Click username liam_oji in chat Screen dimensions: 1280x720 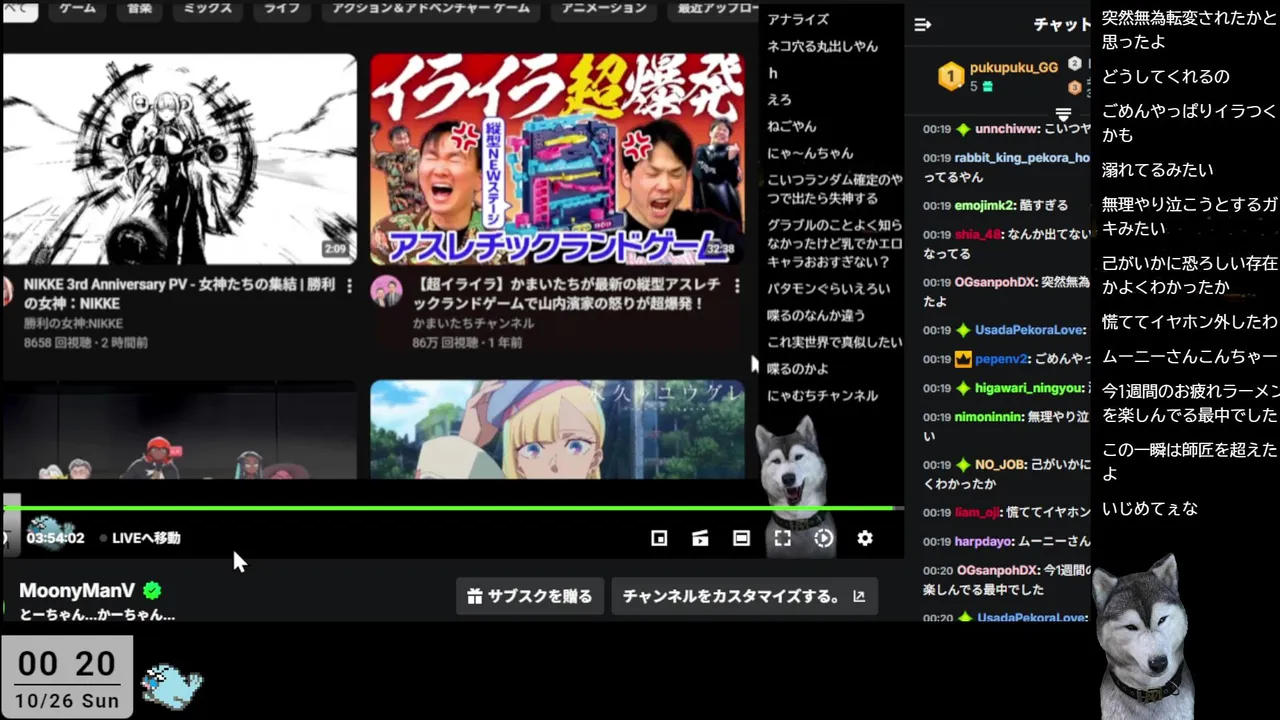[x=977, y=513]
